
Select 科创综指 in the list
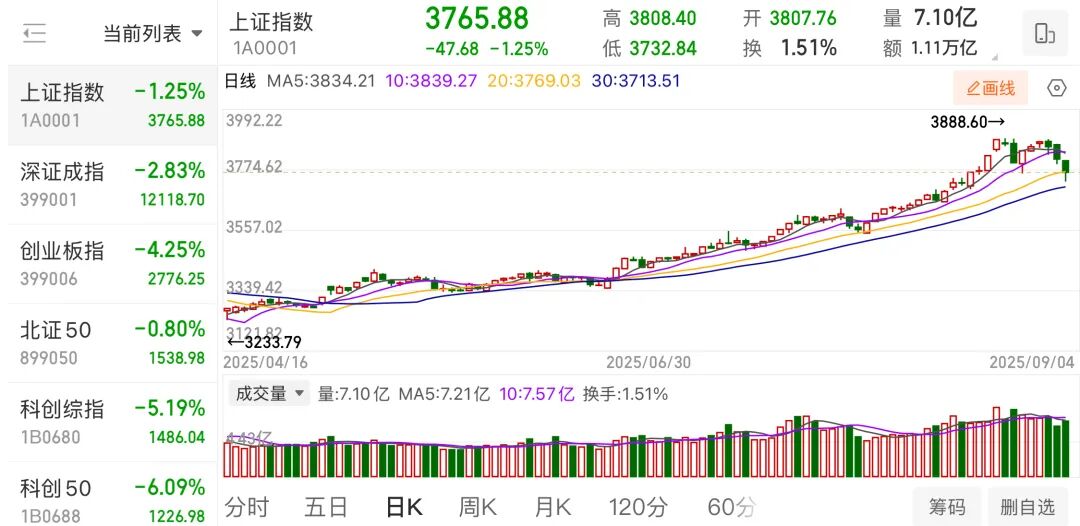(x=112, y=422)
